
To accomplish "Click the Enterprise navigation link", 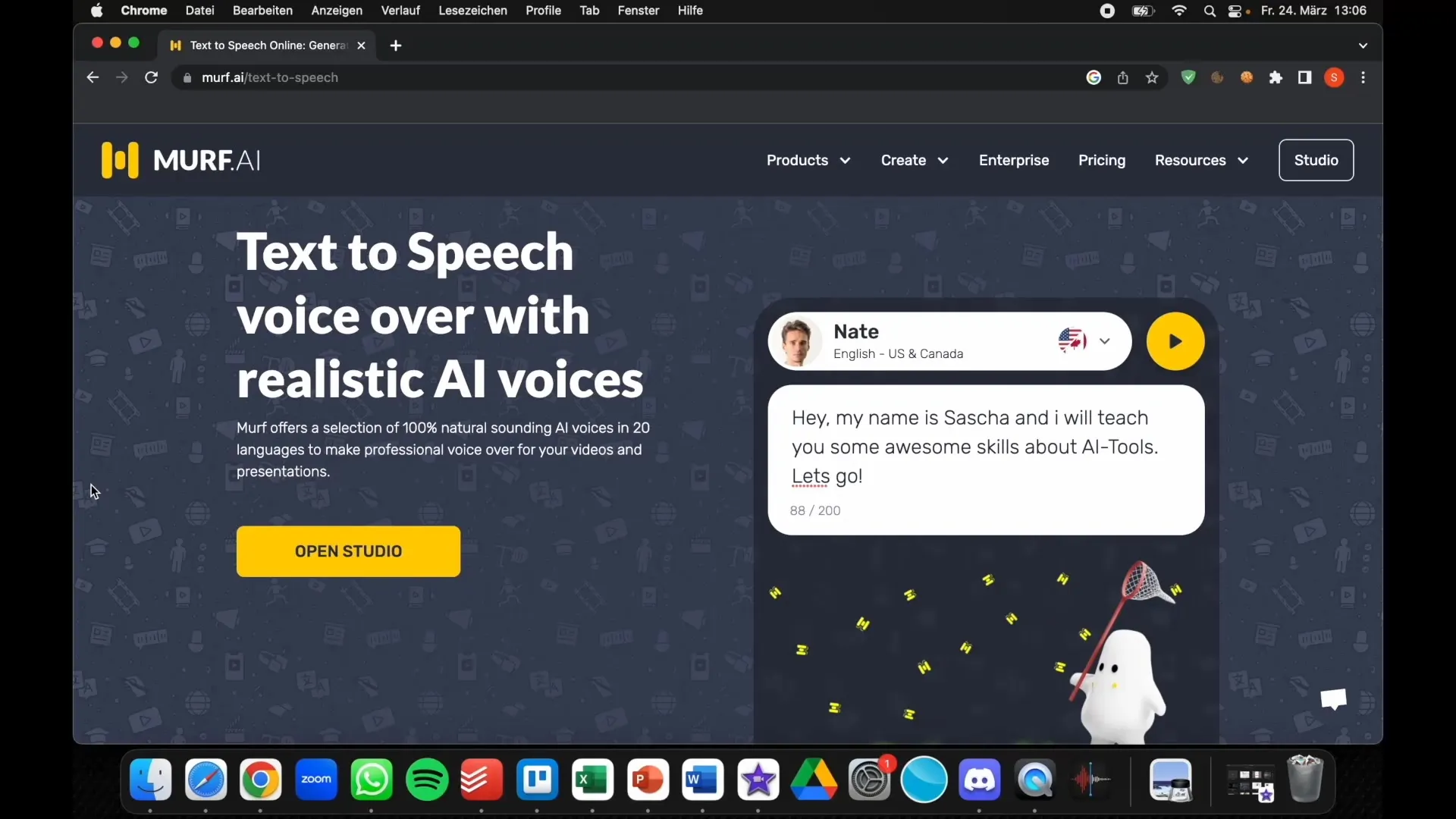I will [1013, 160].
